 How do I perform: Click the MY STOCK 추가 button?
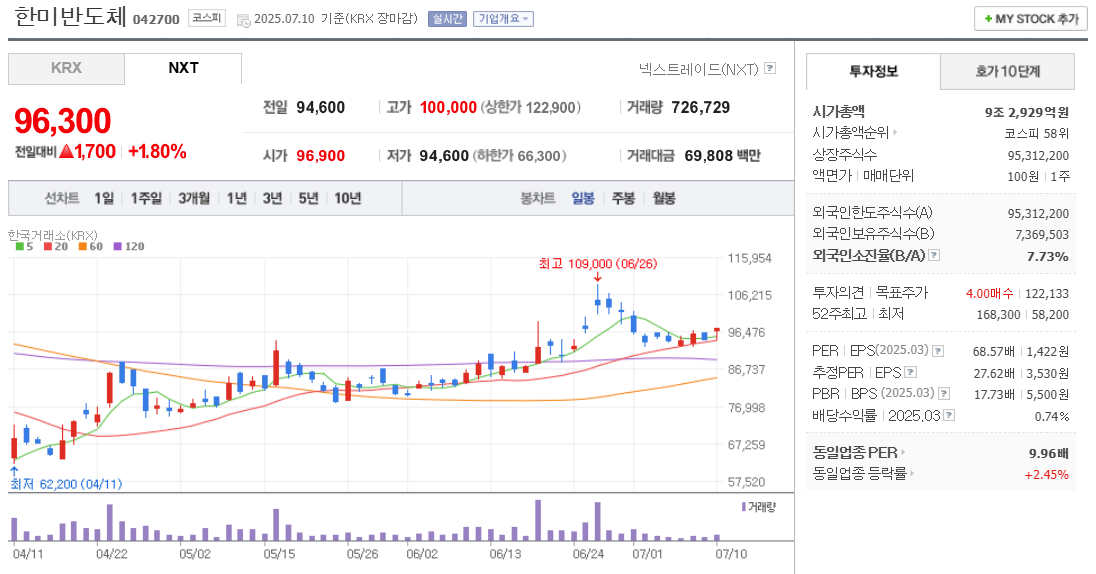[1031, 19]
